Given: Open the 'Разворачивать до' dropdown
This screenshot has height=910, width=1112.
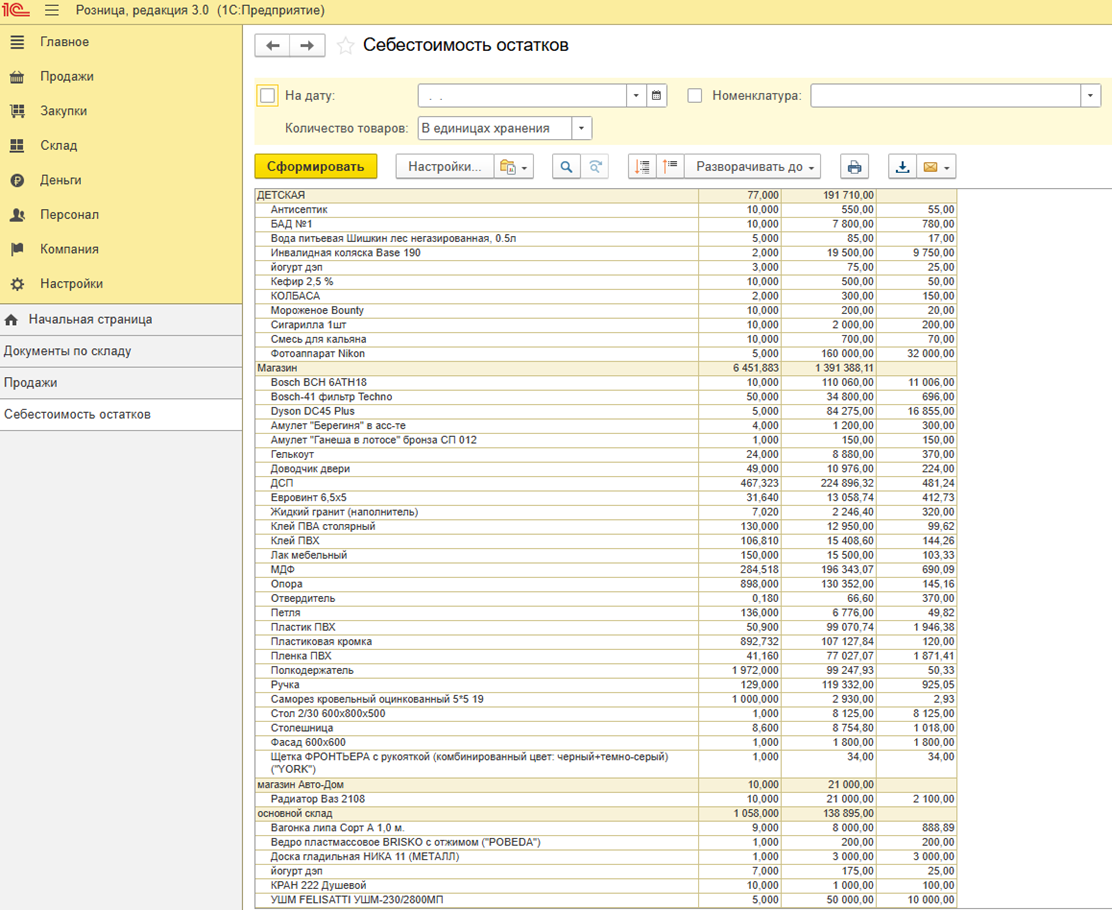Looking at the screenshot, I should [x=755, y=167].
